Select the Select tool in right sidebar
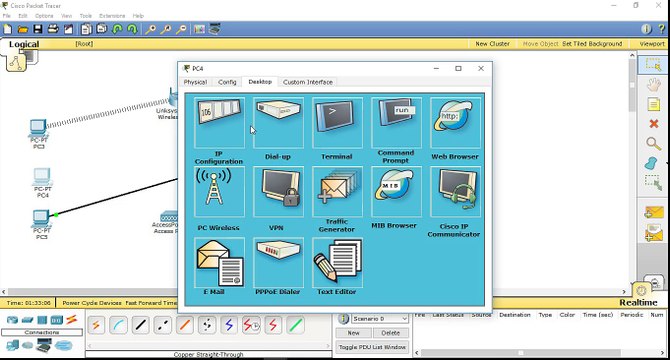The width and height of the screenshot is (670, 360). click(x=653, y=64)
